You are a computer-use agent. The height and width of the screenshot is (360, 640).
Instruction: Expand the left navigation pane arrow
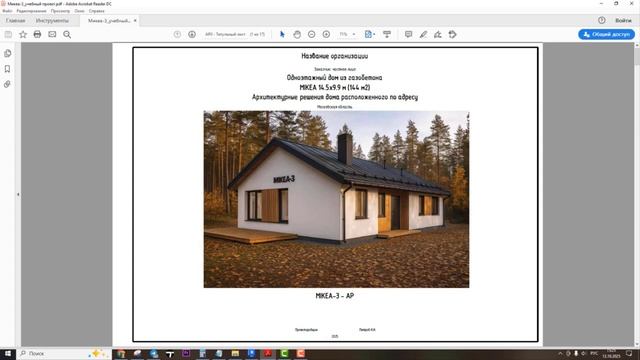click(18, 195)
